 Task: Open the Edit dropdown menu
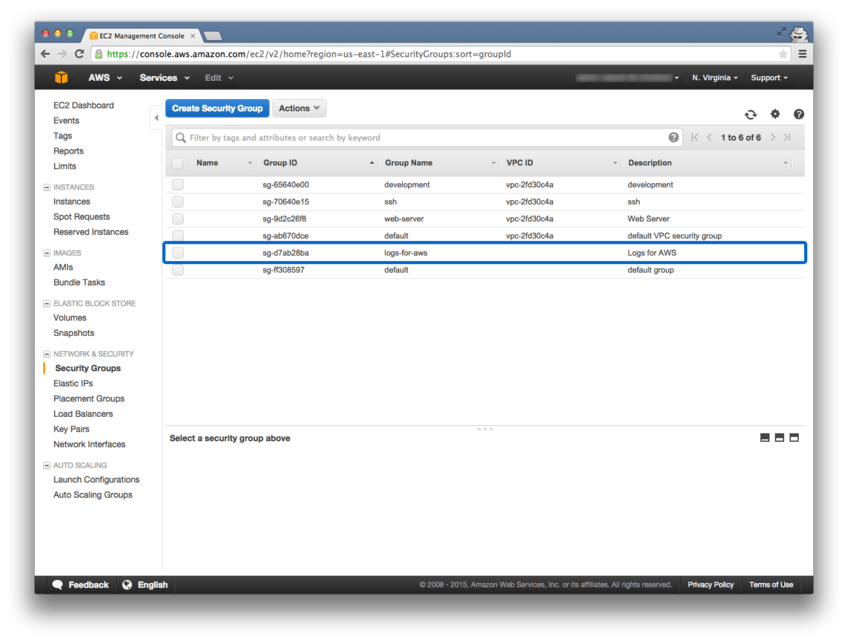[219, 77]
